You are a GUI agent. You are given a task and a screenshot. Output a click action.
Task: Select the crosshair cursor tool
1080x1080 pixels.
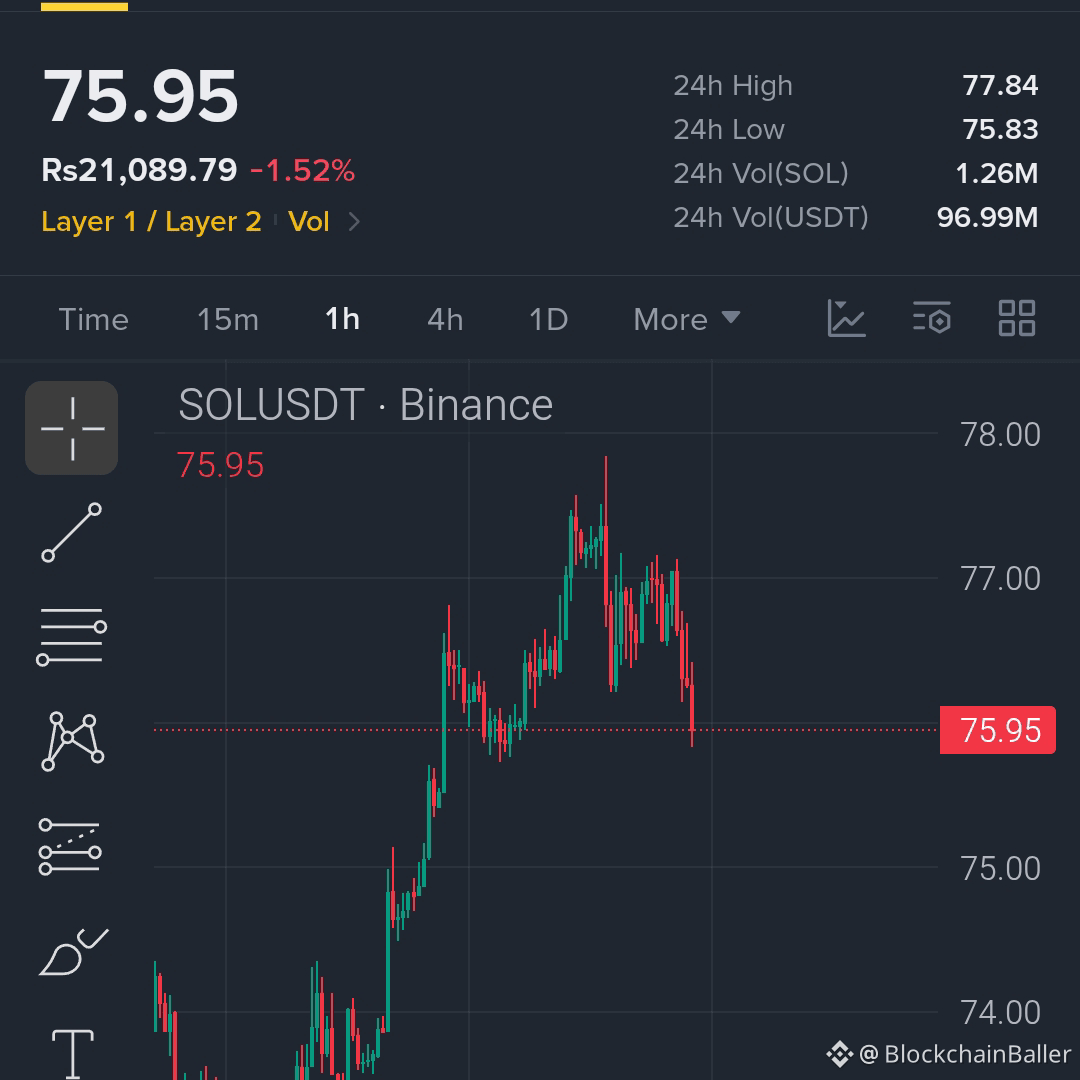[x=72, y=428]
